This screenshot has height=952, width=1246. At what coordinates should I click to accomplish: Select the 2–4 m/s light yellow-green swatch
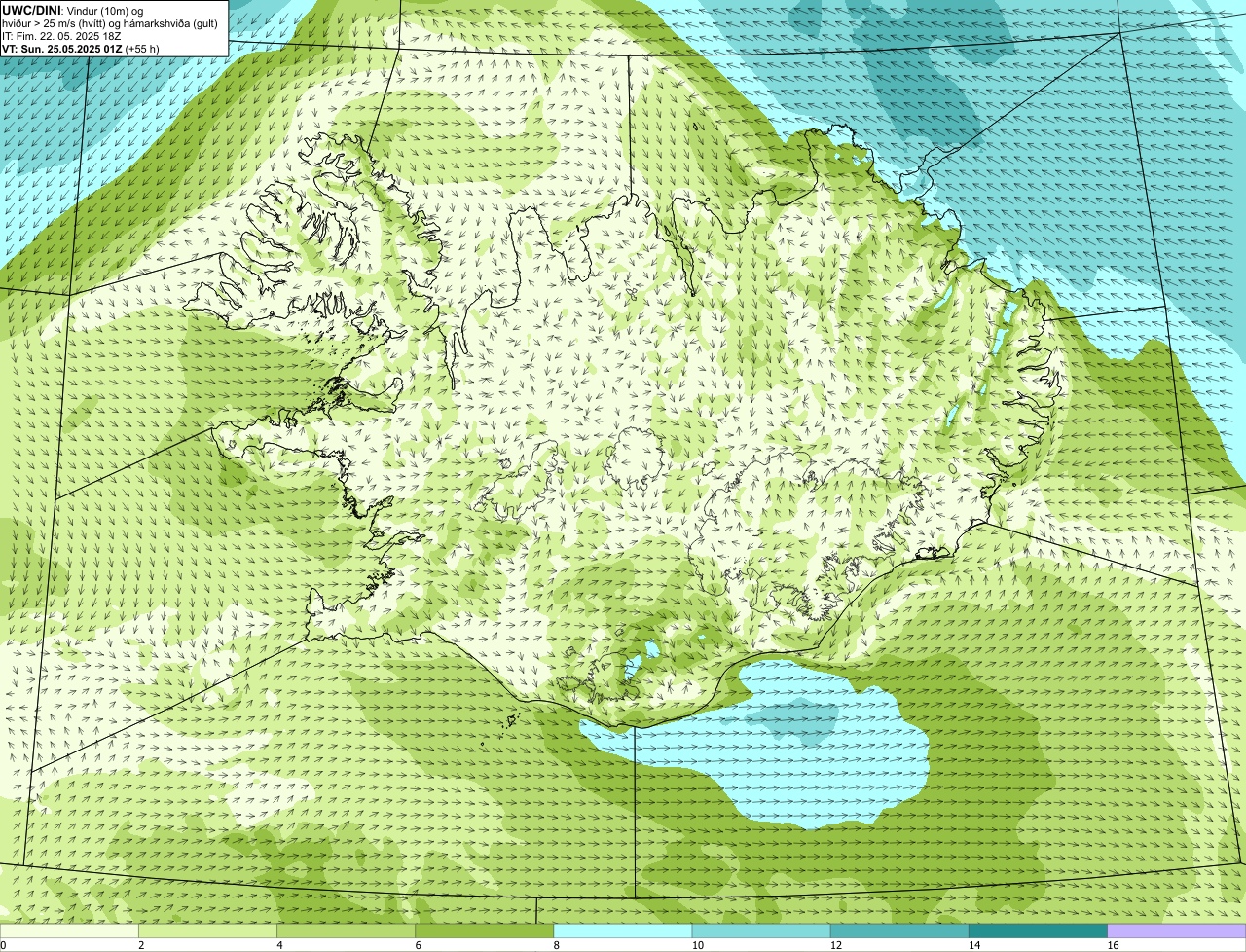[x=207, y=931]
